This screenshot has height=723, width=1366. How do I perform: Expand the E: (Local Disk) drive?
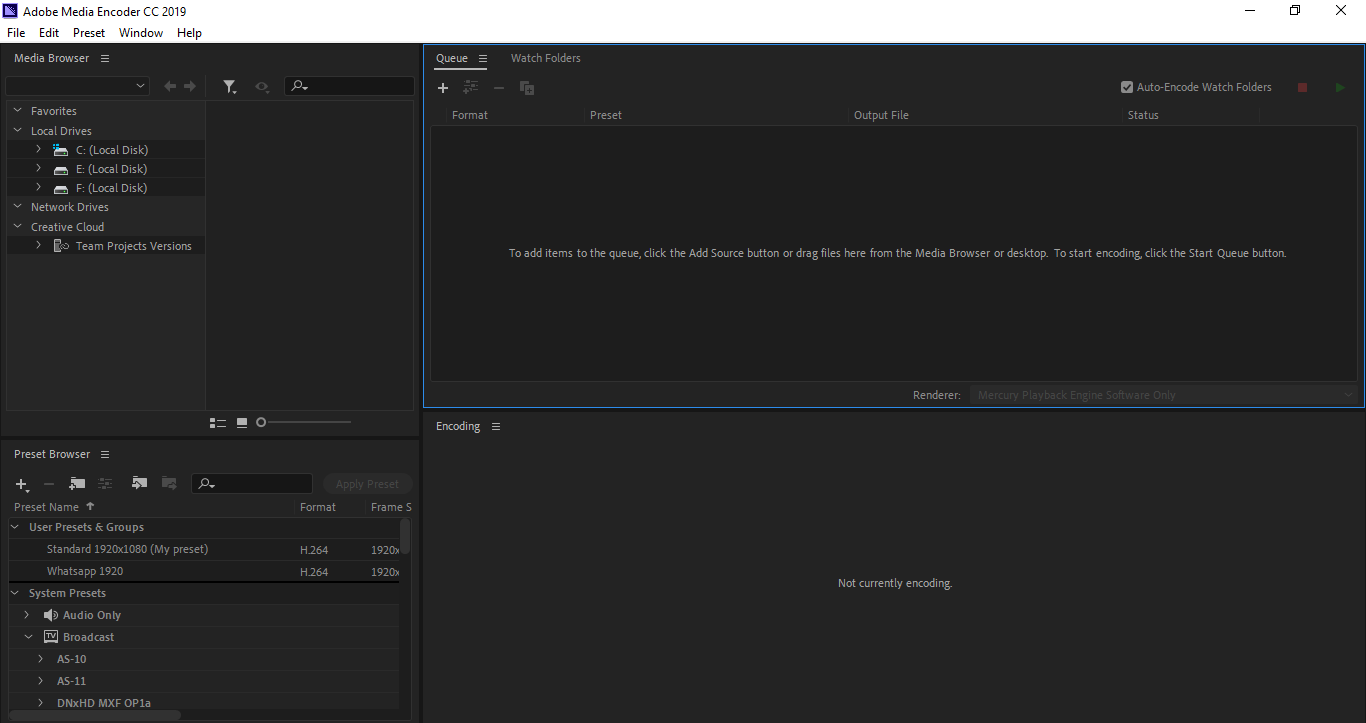point(38,168)
